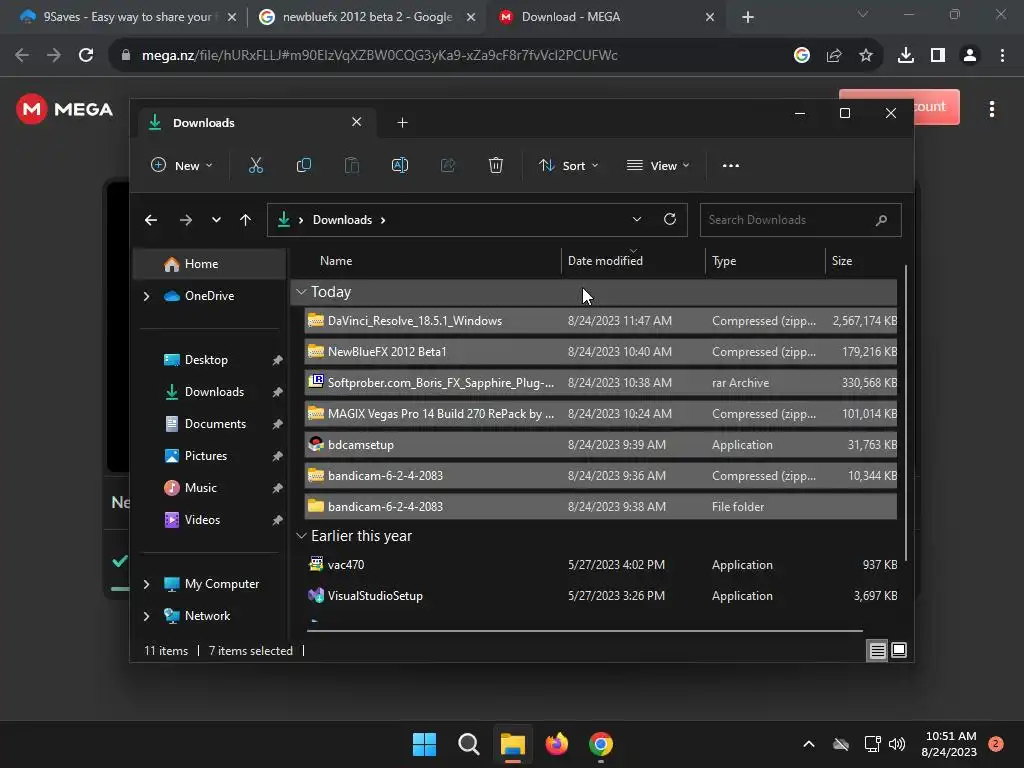The image size is (1024, 768).
Task: Select the bdcamsetup application
Action: tap(601, 445)
